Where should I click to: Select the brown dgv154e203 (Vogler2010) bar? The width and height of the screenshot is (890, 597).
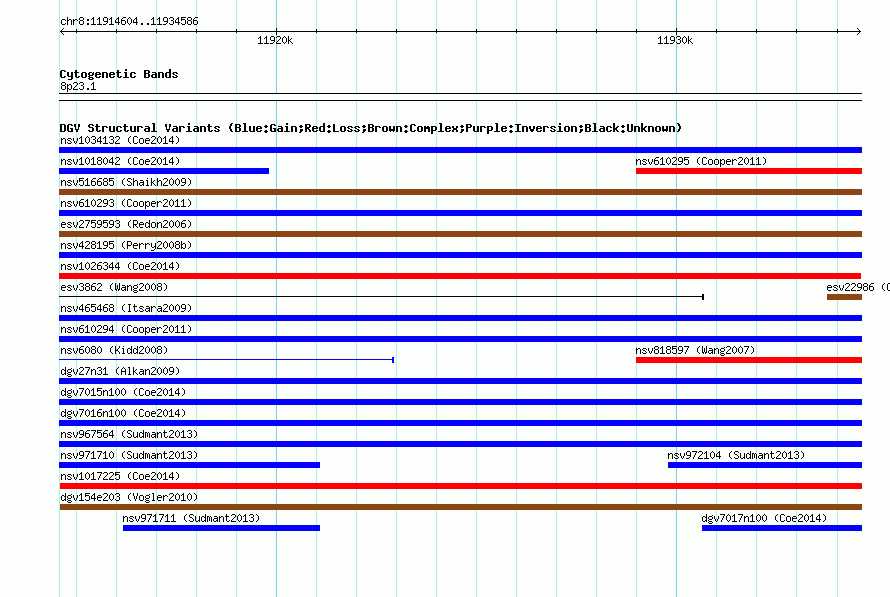coord(460,507)
